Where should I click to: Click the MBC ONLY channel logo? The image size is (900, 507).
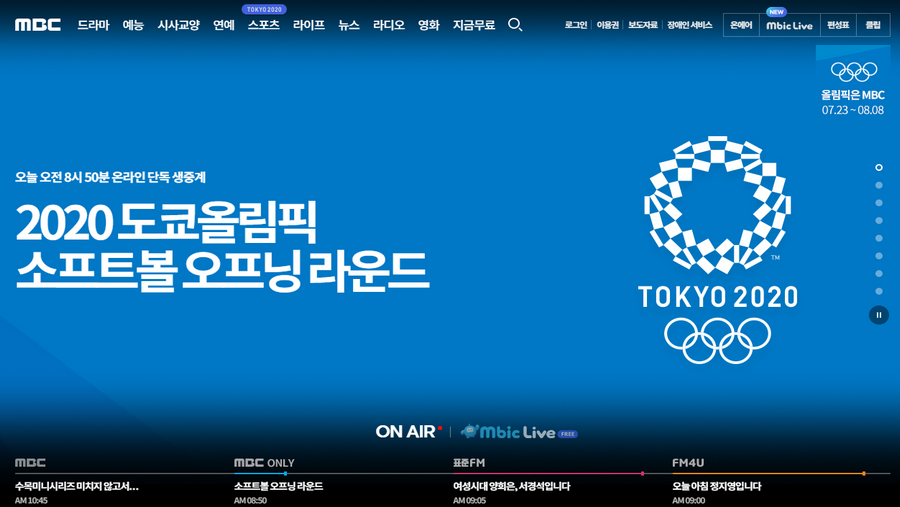(x=264, y=463)
